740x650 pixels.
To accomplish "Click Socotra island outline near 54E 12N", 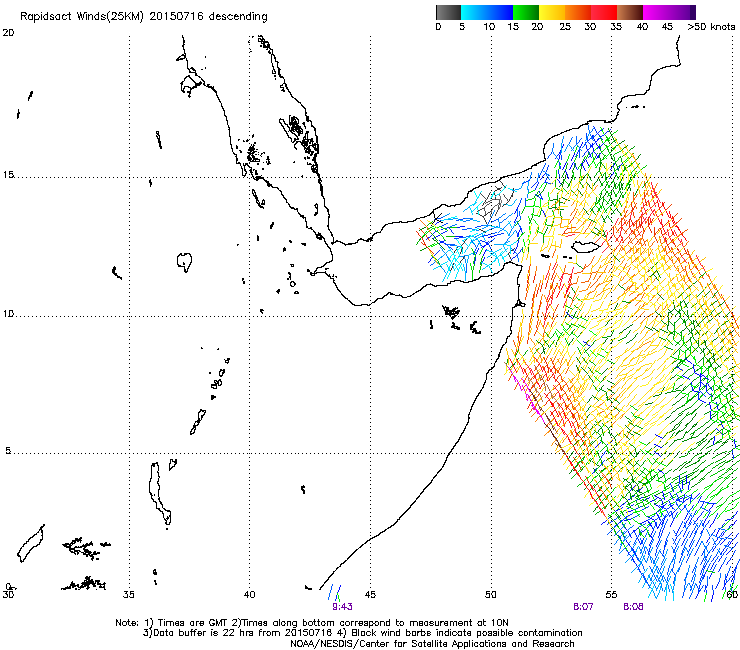I will (x=586, y=246).
